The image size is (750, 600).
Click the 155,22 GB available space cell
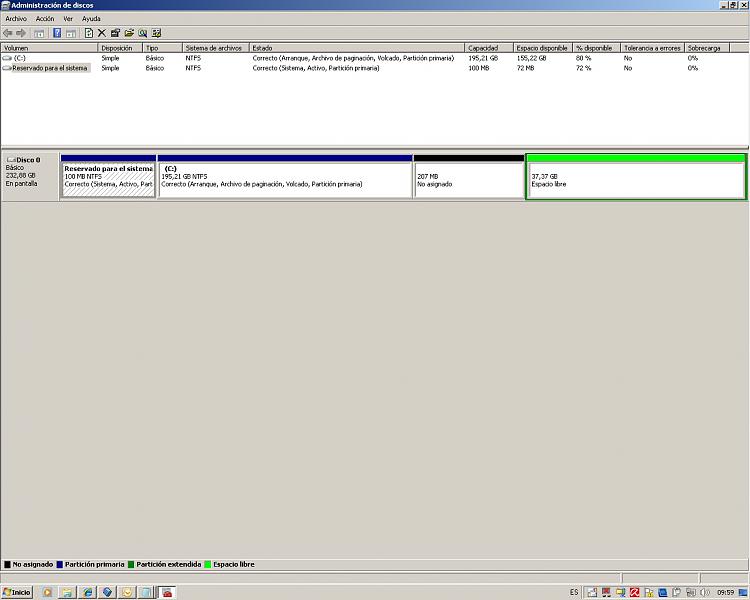point(531,58)
